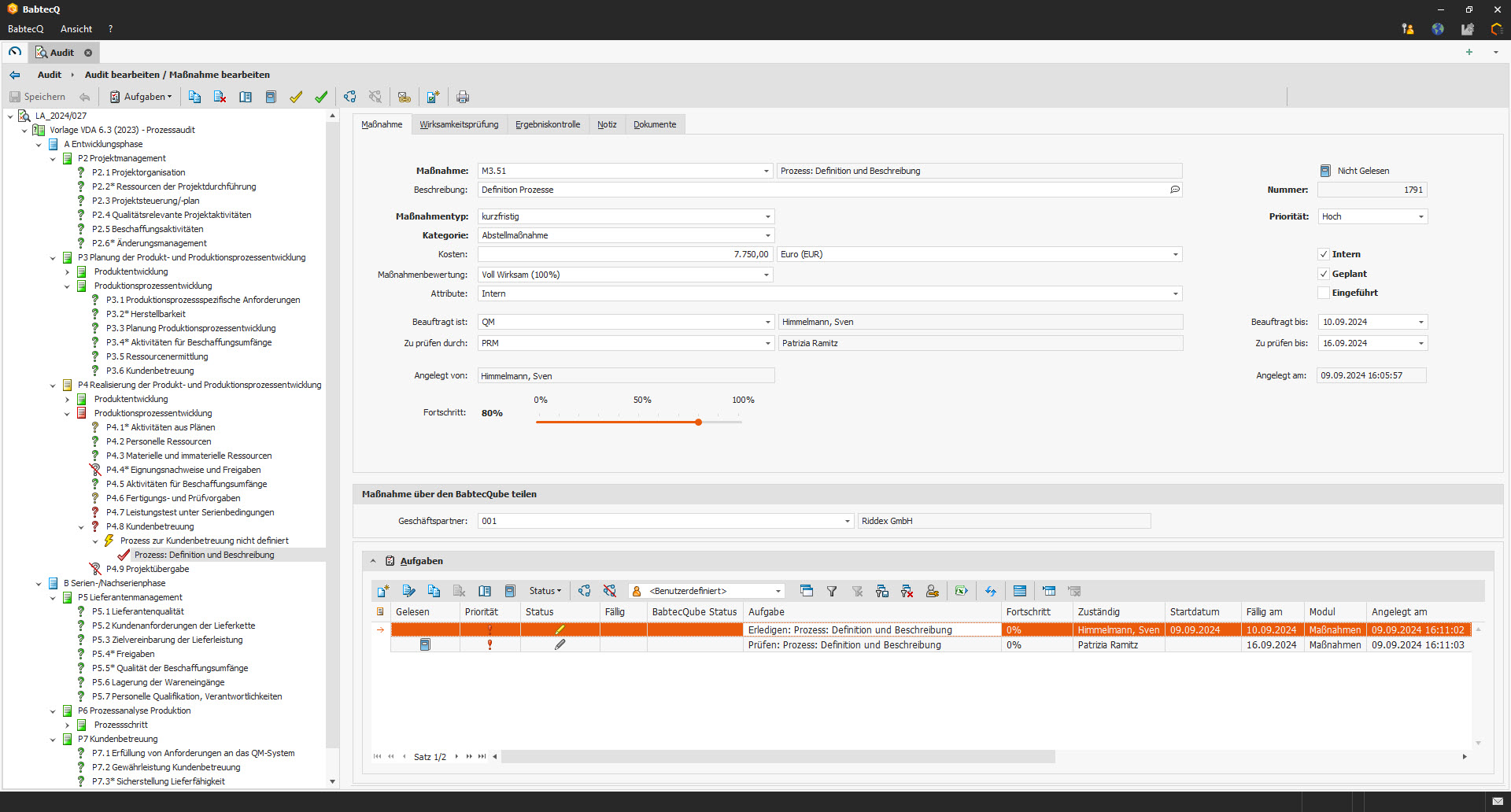
Task: Click the yellow checkmark toolbar icon
Action: tap(296, 97)
